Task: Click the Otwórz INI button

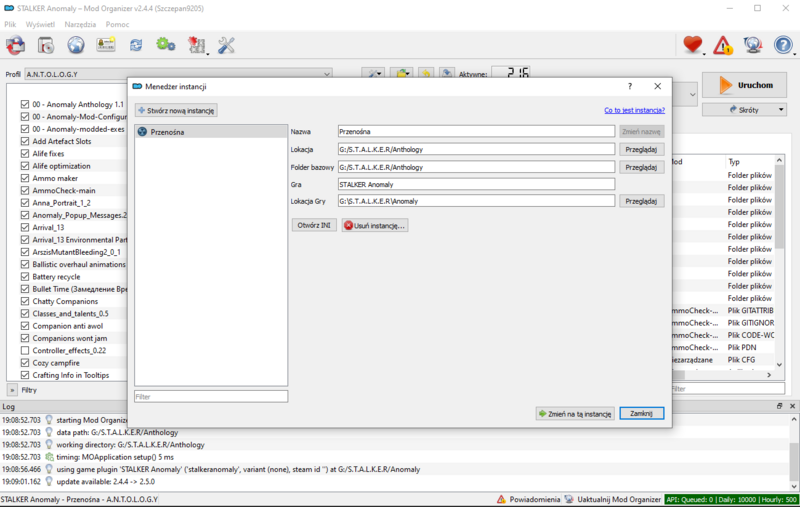Action: pyautogui.click(x=313, y=226)
